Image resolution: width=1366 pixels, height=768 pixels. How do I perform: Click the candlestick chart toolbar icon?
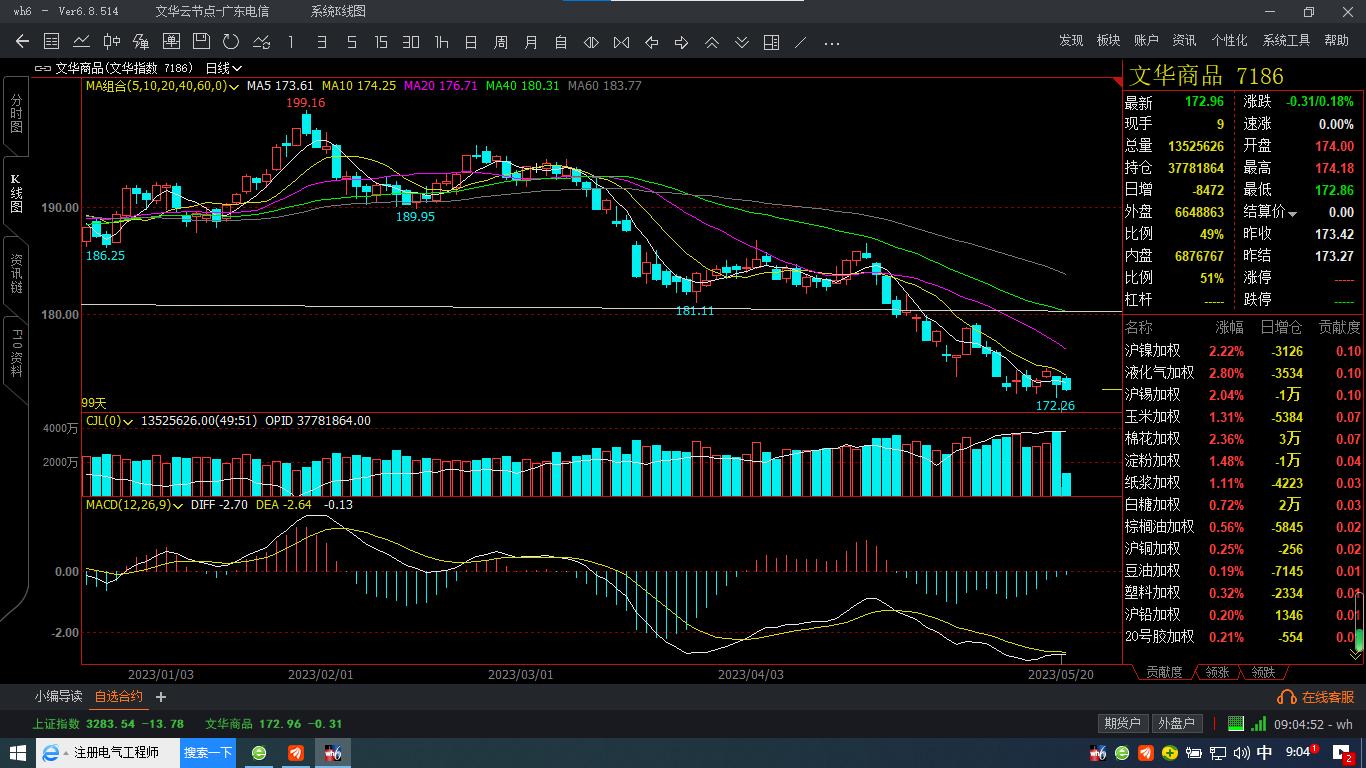[x=111, y=42]
